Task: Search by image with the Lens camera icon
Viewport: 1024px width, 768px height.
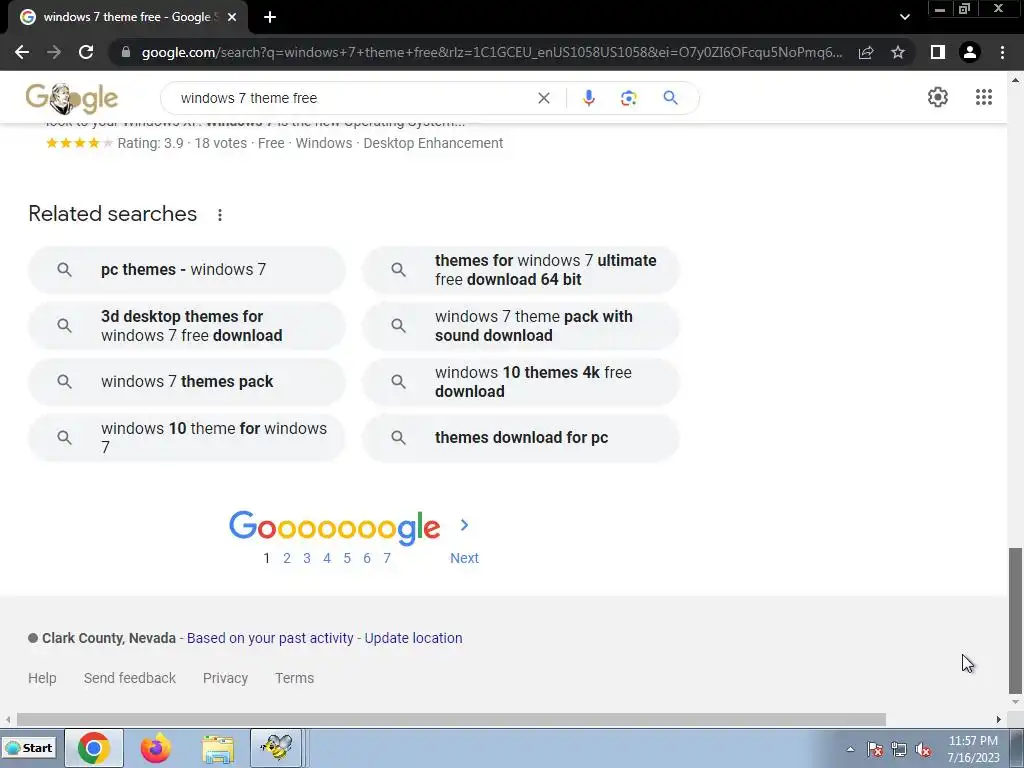Action: tap(628, 98)
